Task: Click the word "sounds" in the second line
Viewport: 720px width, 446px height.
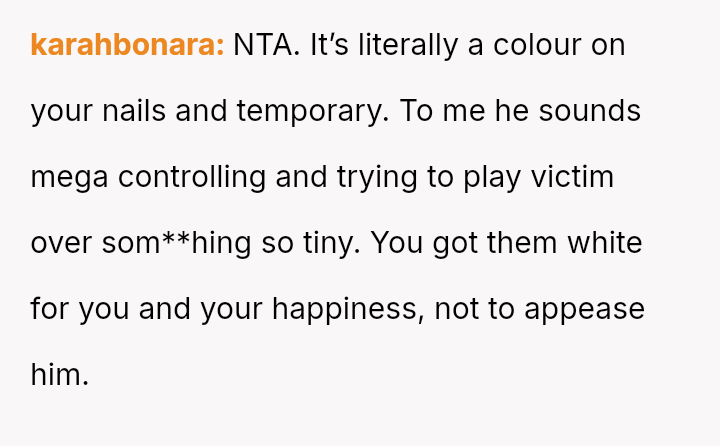Action: pyautogui.click(x=590, y=111)
